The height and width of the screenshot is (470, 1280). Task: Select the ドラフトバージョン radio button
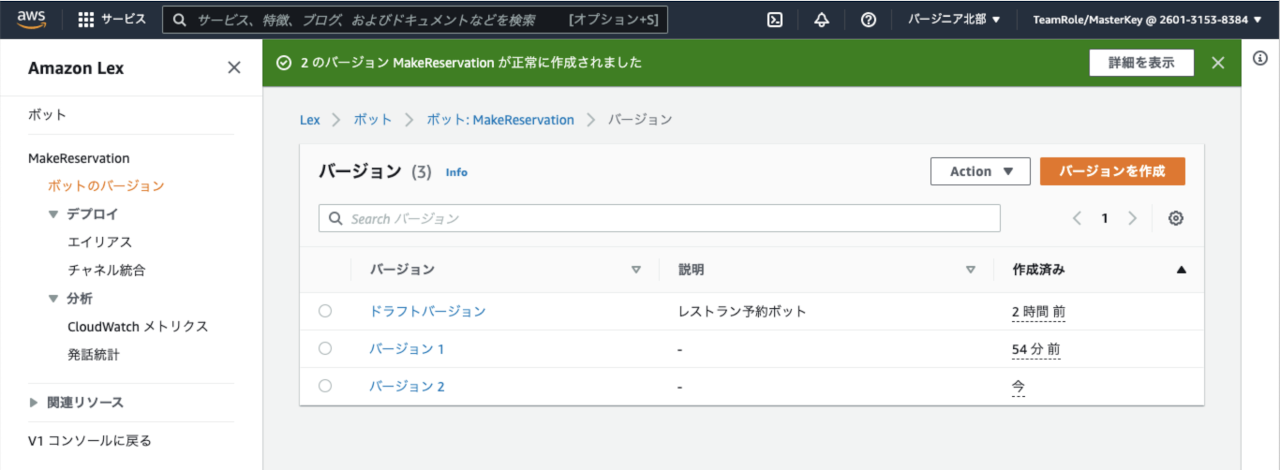tap(325, 311)
